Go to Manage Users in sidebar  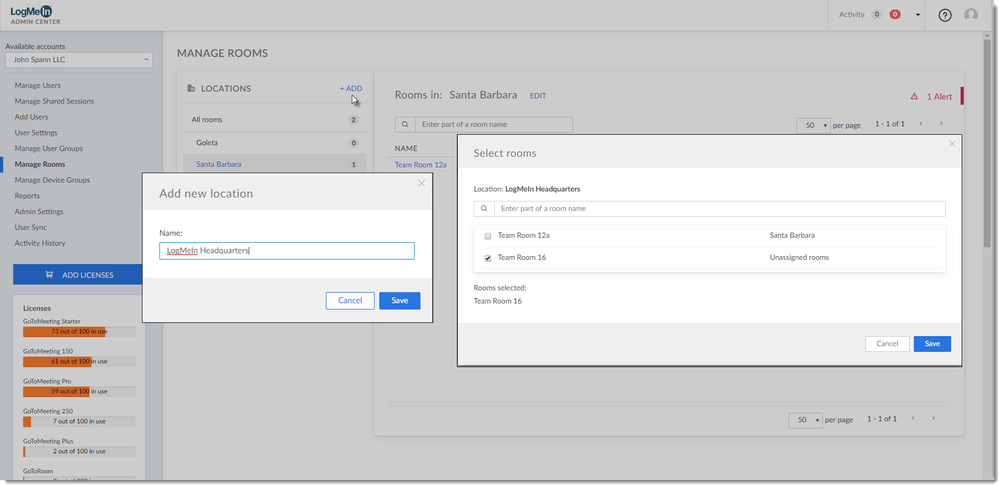[38, 86]
